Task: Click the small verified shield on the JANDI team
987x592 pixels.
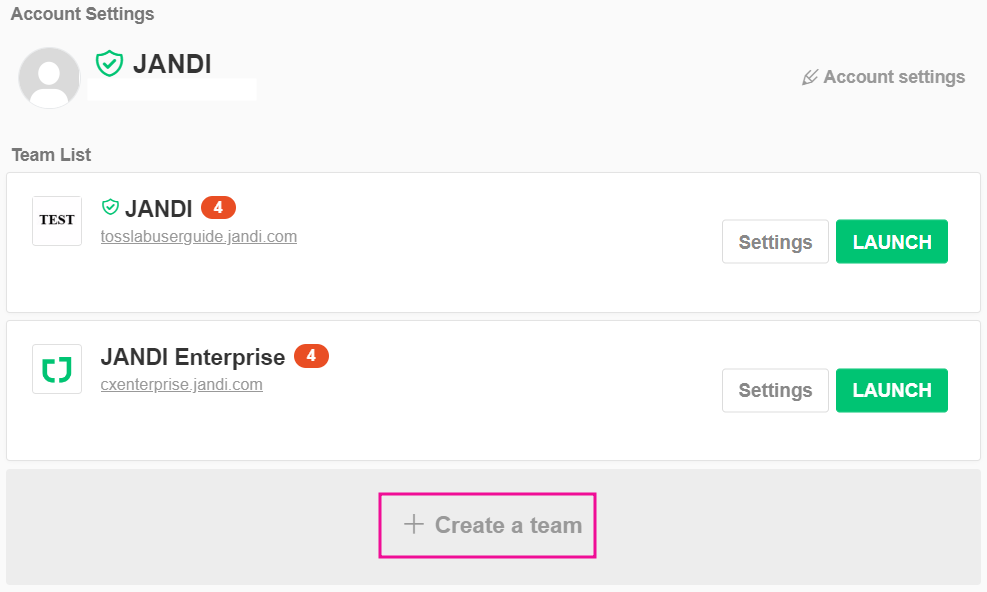Action: click(x=110, y=208)
